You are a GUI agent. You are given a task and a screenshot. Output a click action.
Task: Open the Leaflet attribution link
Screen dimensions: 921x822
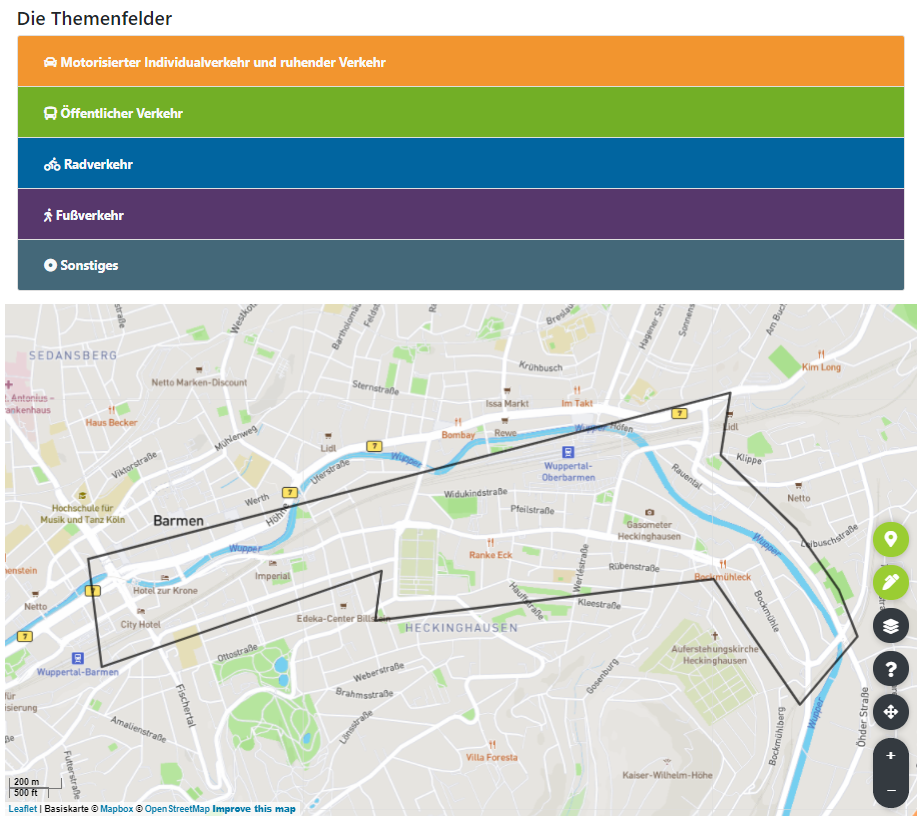pyautogui.click(x=23, y=809)
